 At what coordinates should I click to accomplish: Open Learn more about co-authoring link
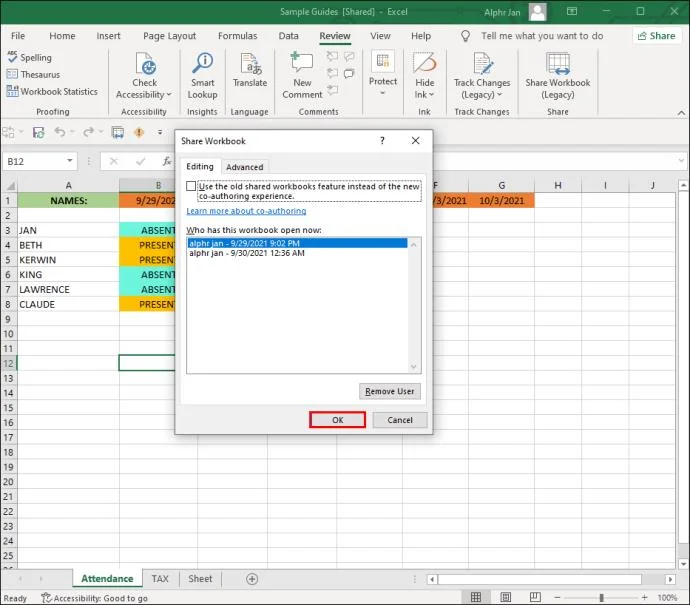[x=246, y=211]
